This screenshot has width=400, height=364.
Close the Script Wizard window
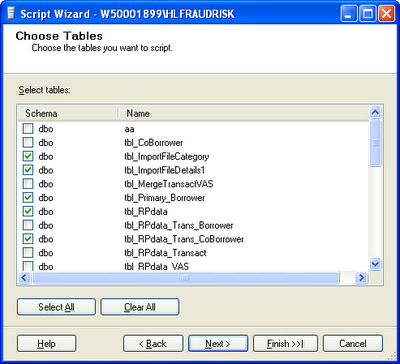pos(387,14)
